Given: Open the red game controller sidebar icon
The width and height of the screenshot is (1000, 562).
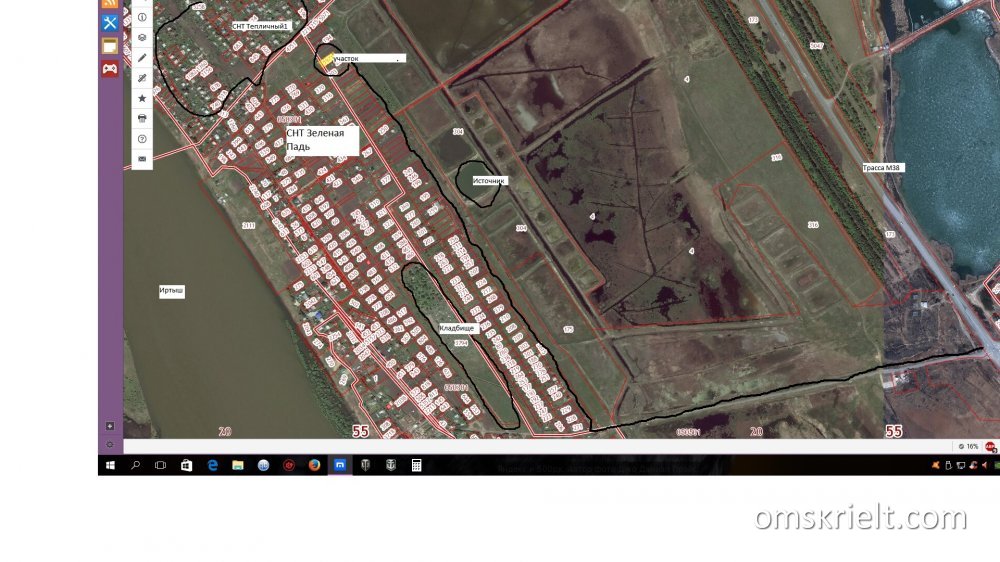Looking at the screenshot, I should pyautogui.click(x=110, y=69).
